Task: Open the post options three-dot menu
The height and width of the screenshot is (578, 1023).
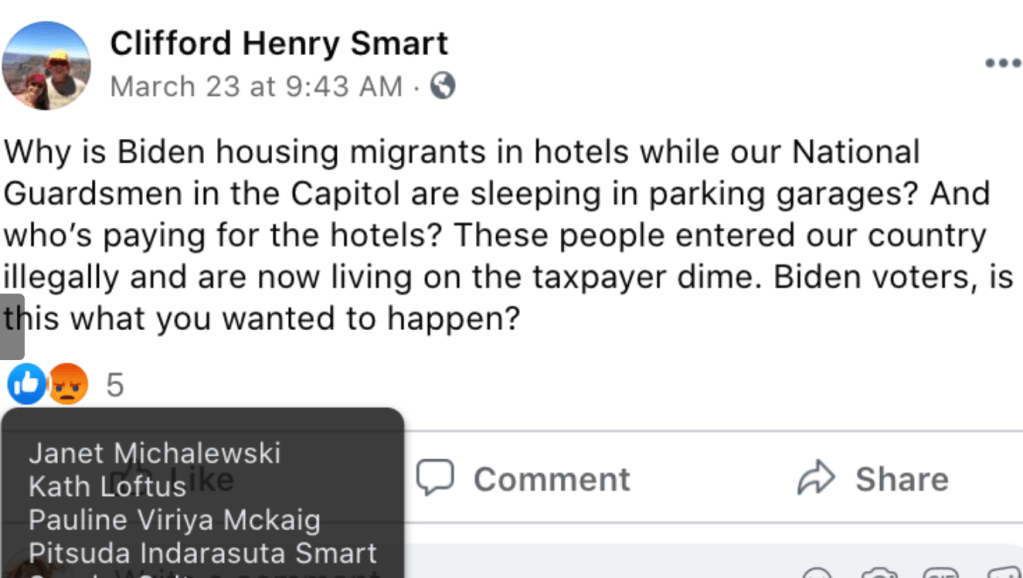Action: [x=1002, y=63]
